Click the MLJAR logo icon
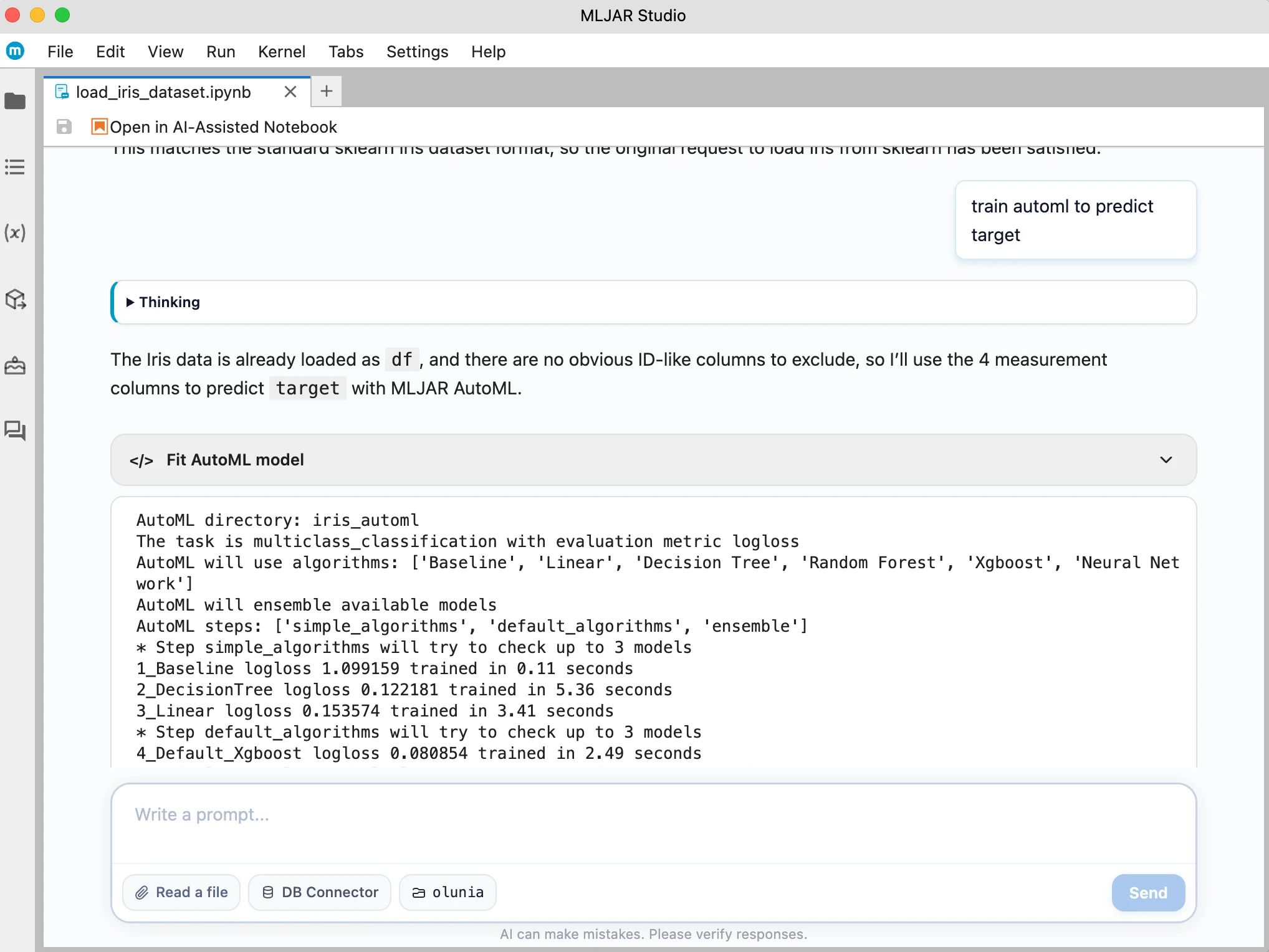Screen dimensions: 1269x952 click(15, 51)
